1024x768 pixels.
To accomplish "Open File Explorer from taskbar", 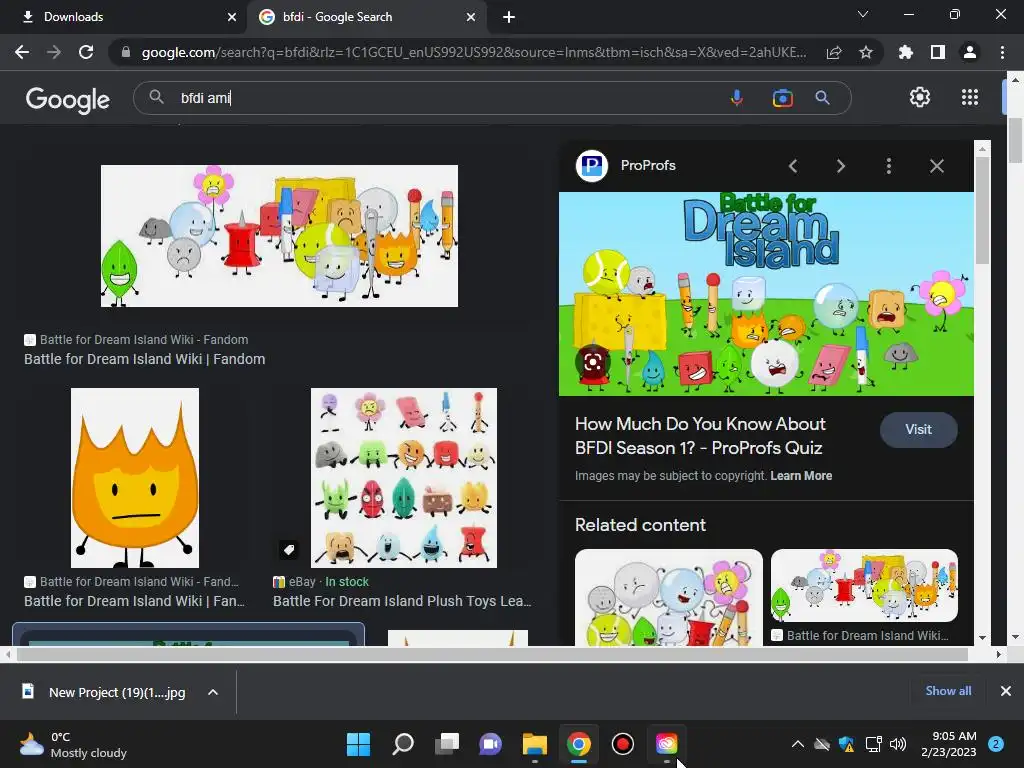I will pos(534,744).
